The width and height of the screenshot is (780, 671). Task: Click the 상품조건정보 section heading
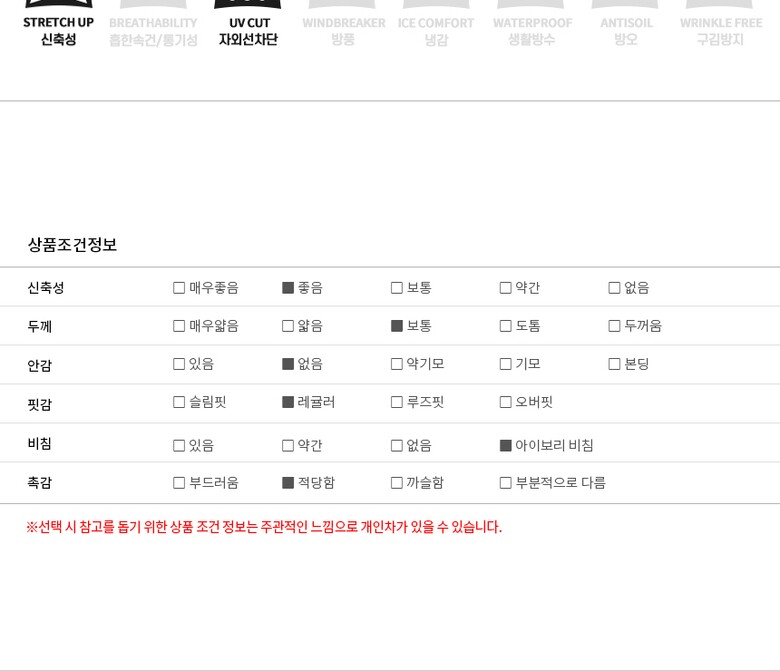point(72,245)
